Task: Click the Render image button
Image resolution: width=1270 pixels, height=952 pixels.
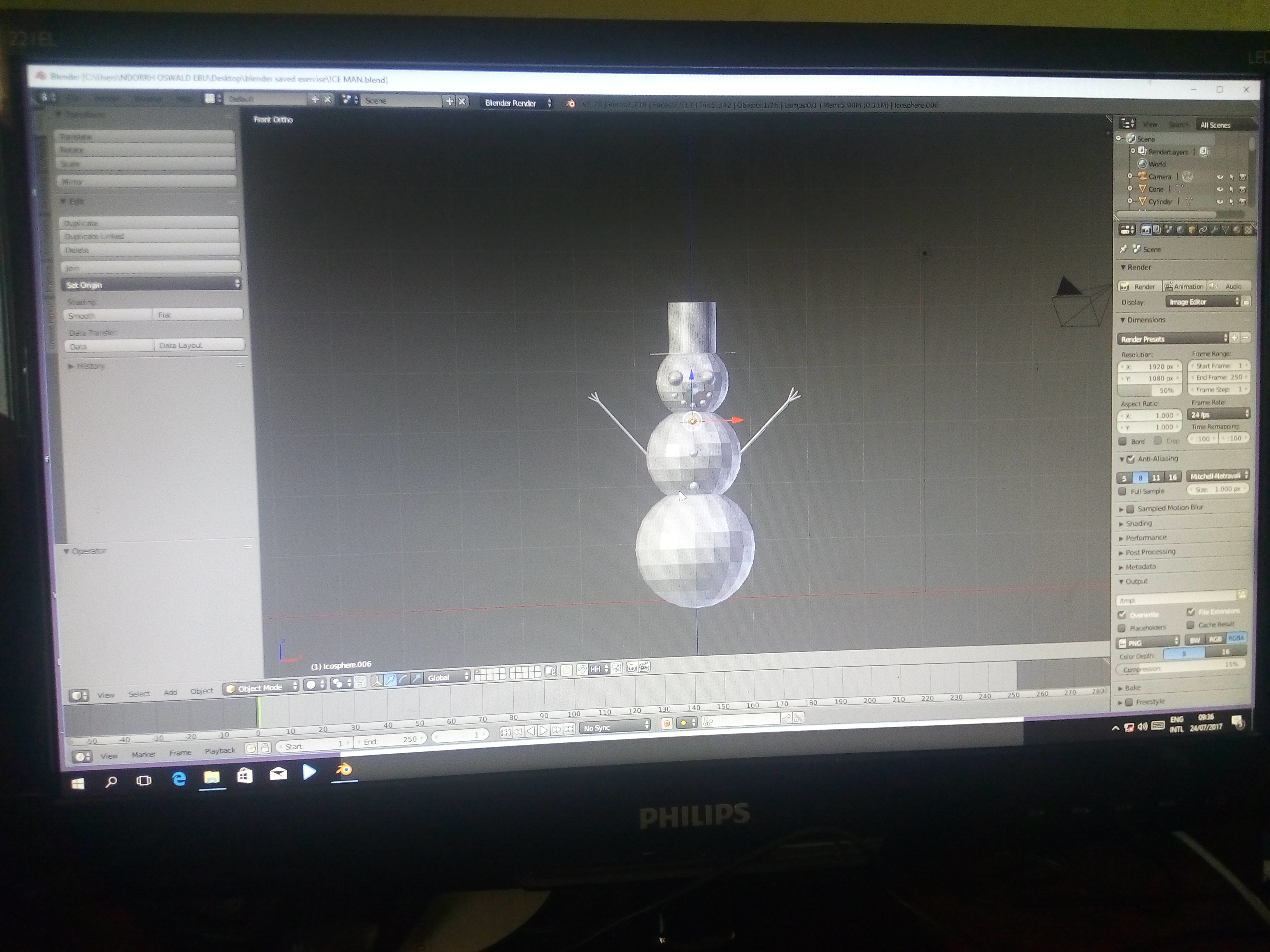Action: pos(1139,286)
